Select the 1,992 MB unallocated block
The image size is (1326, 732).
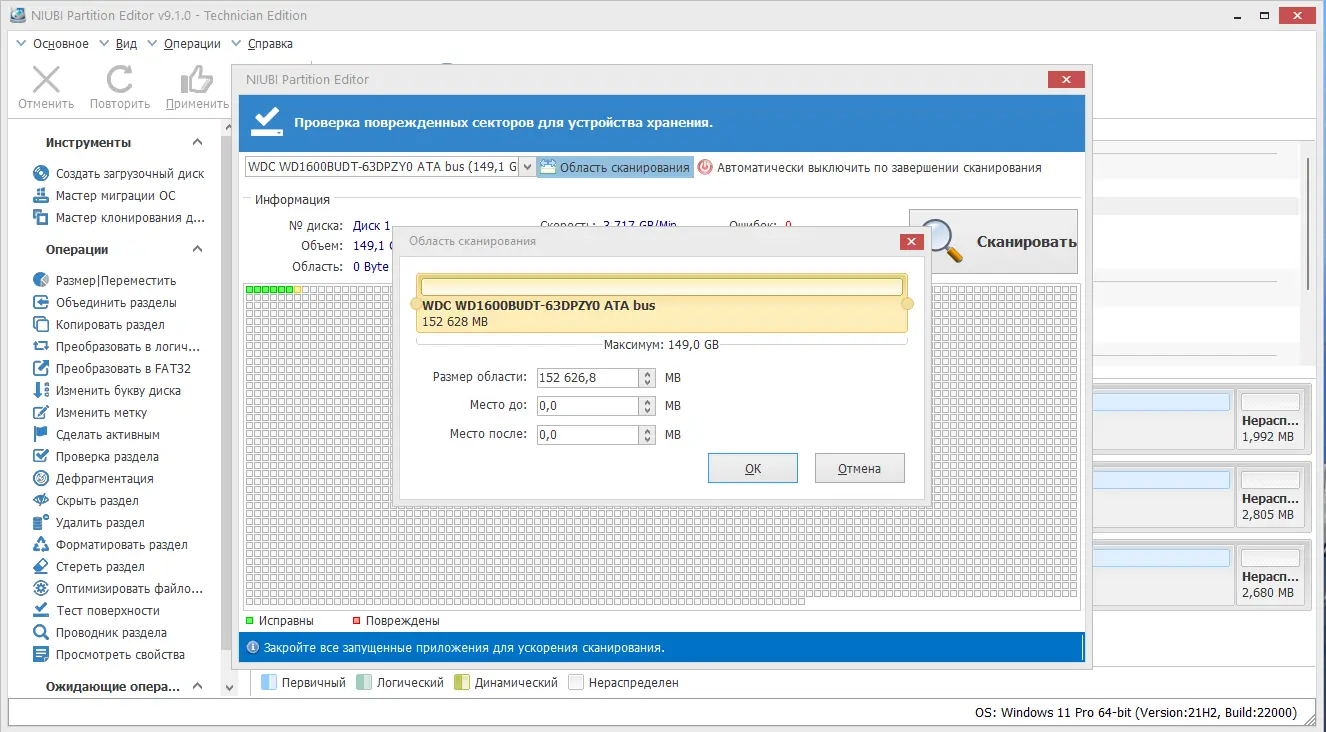click(1271, 418)
